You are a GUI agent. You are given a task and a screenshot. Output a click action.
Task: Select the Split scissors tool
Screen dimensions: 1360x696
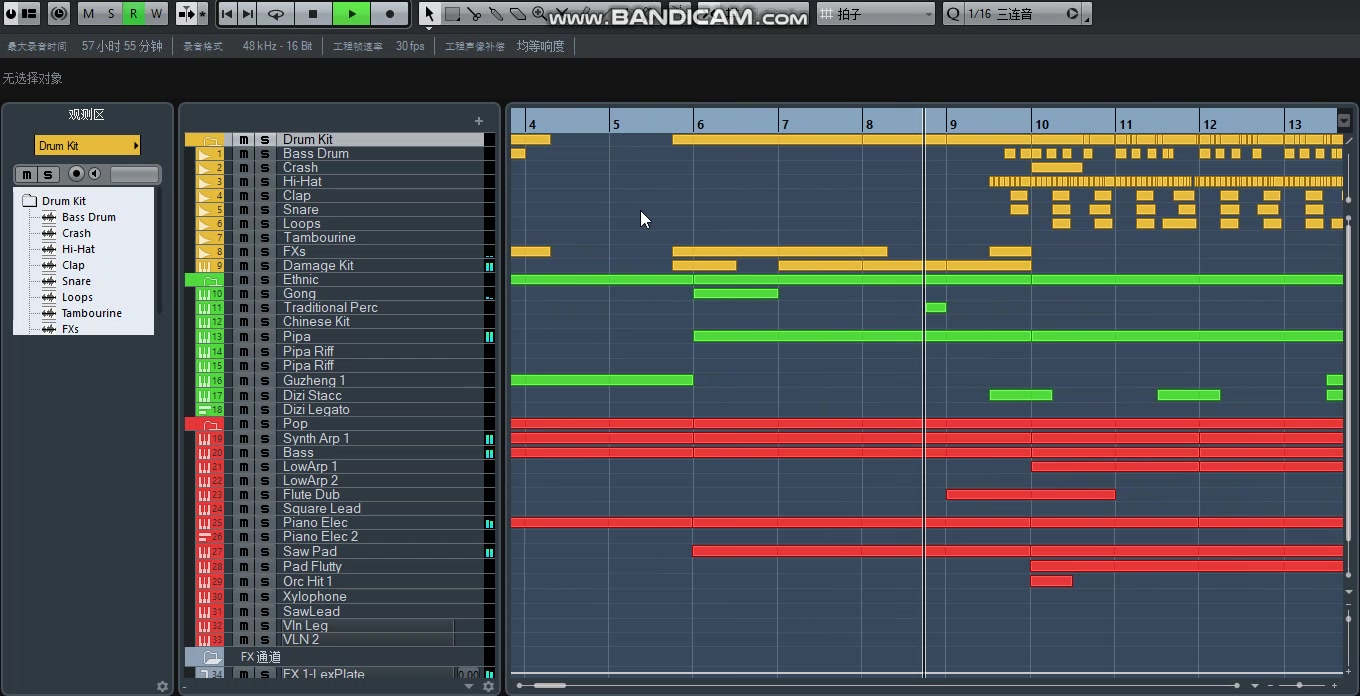click(474, 14)
